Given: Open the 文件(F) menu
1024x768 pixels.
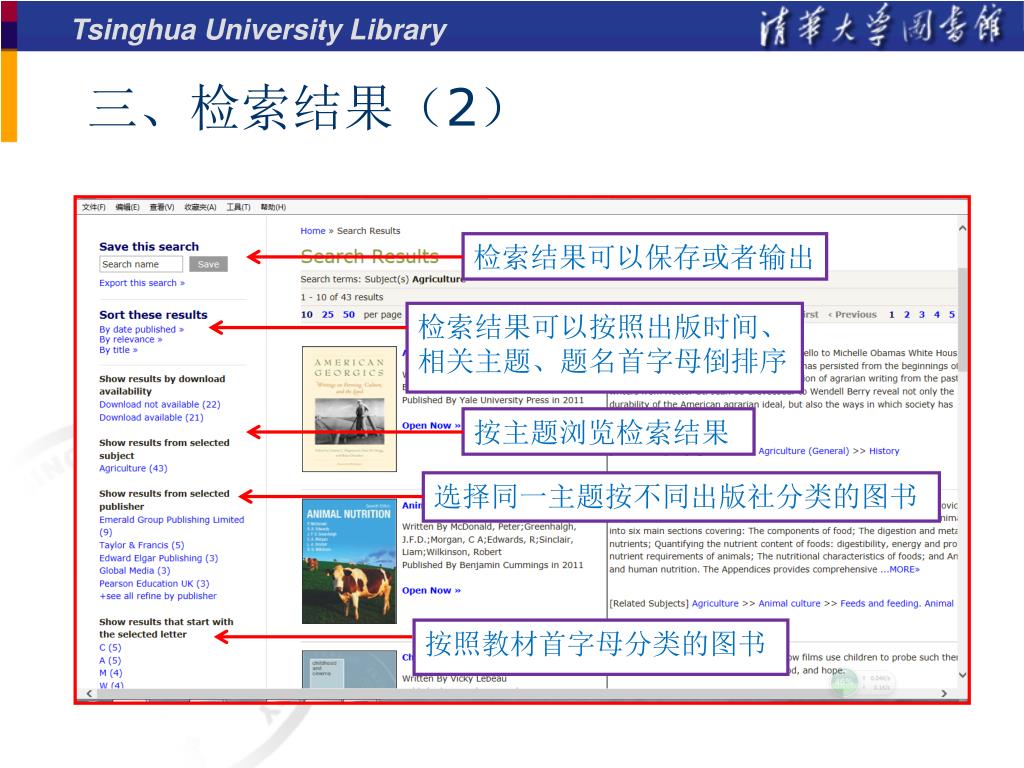Looking at the screenshot, I should tap(93, 207).
